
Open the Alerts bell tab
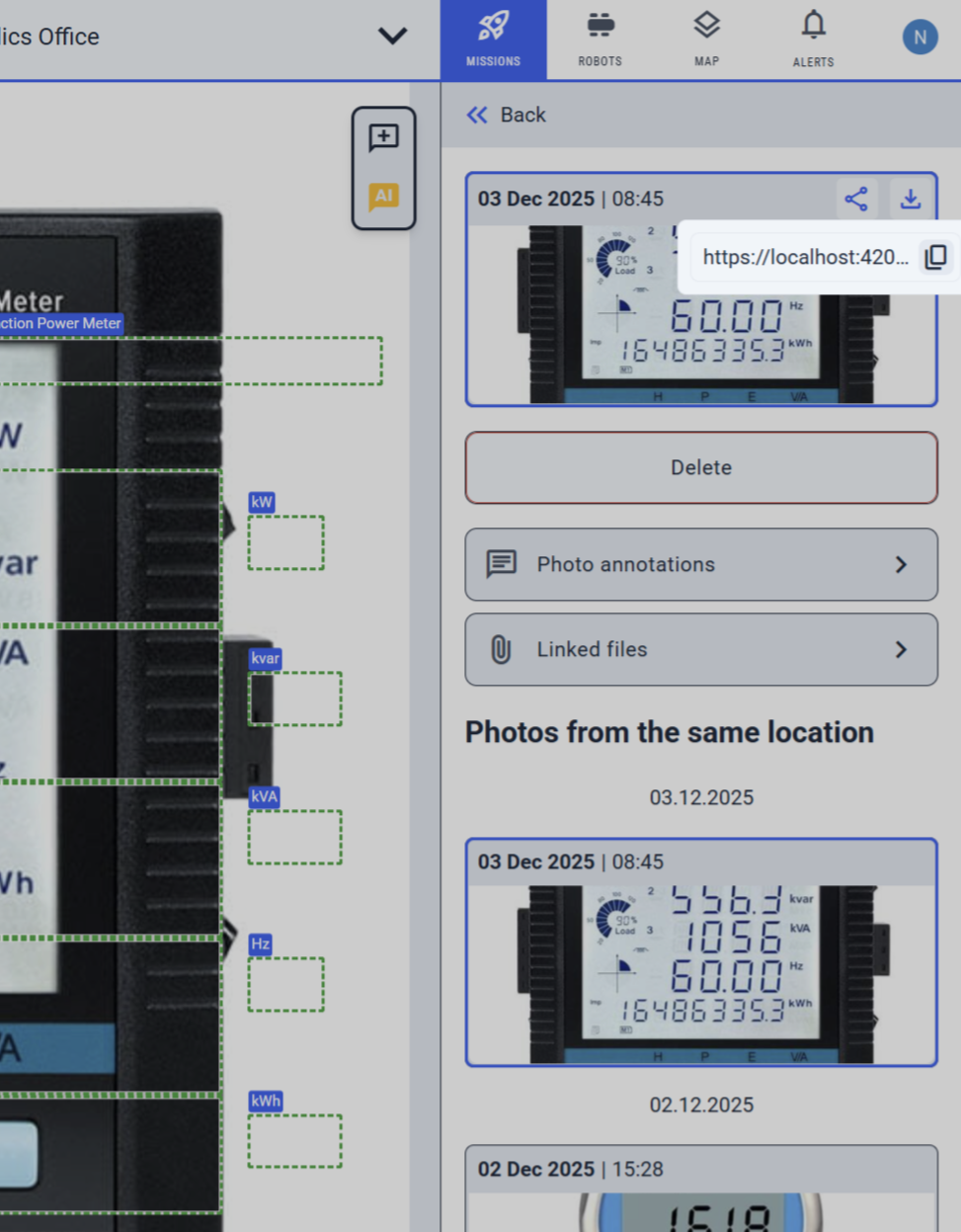tap(813, 41)
